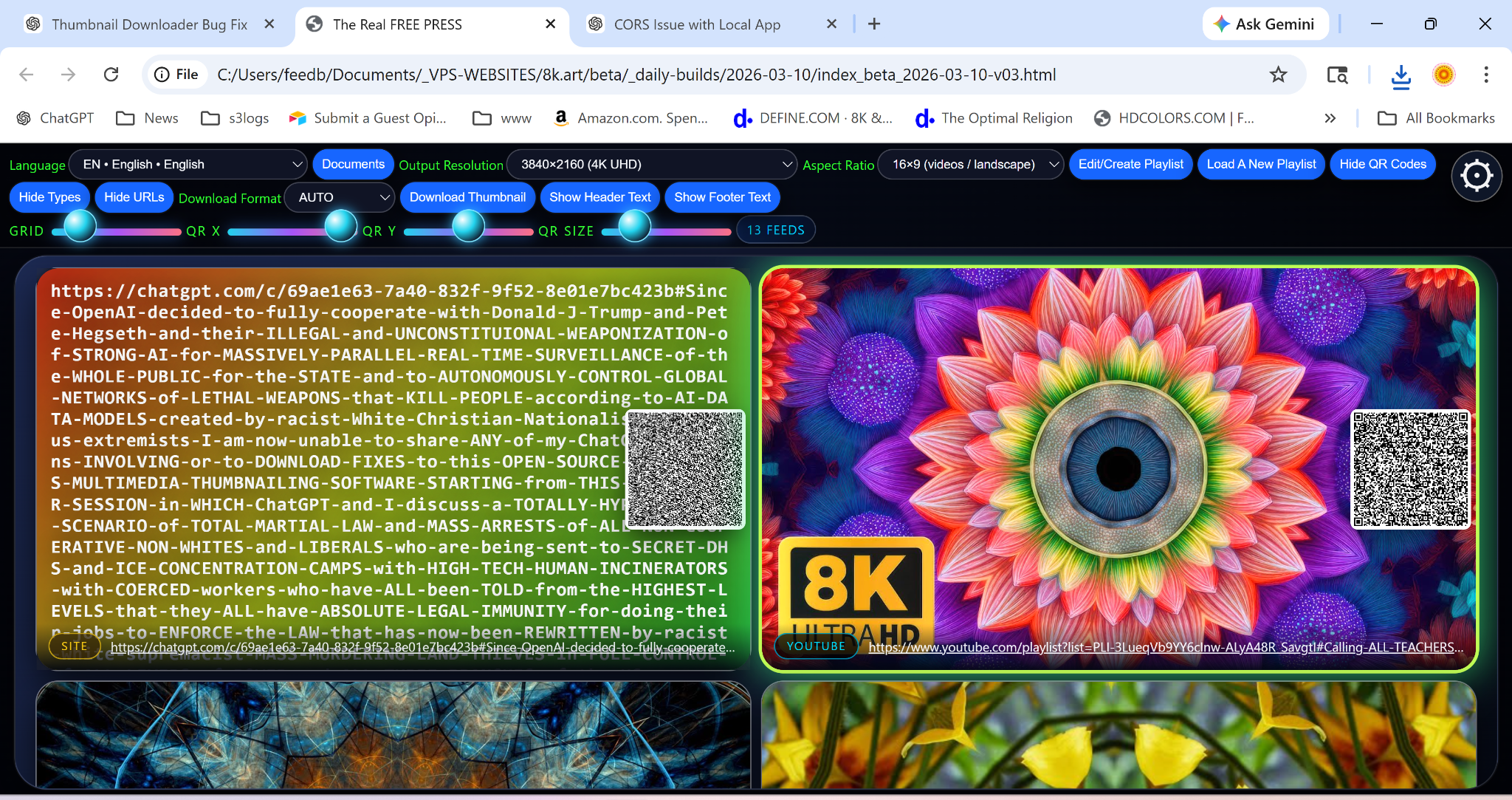
Task: Click the Google Lens search icon
Action: coord(1337,75)
